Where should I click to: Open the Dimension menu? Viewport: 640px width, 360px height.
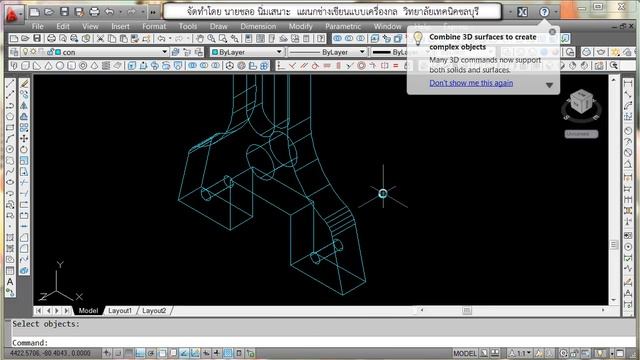(x=258, y=27)
